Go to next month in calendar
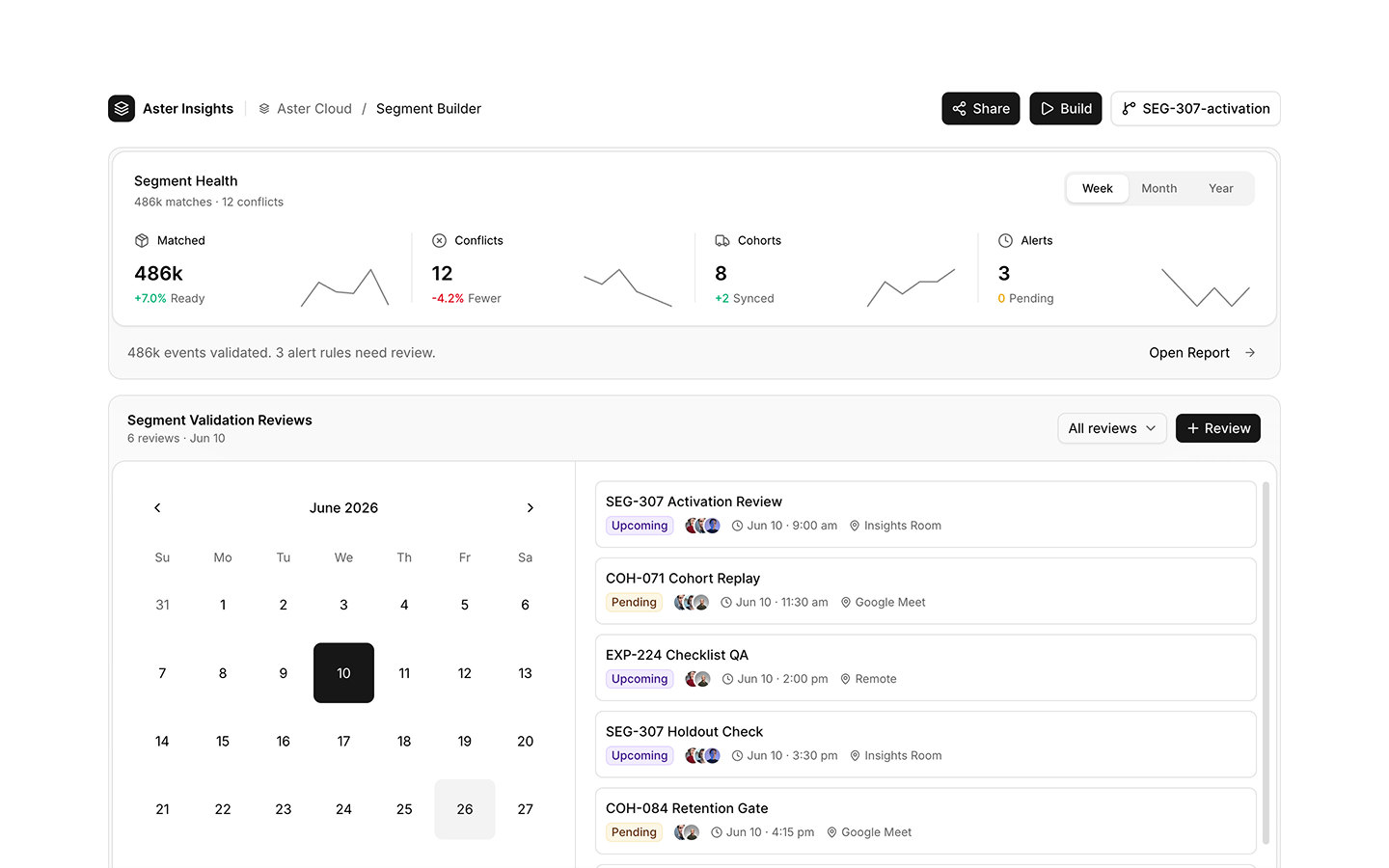1389x868 pixels. [x=530, y=508]
